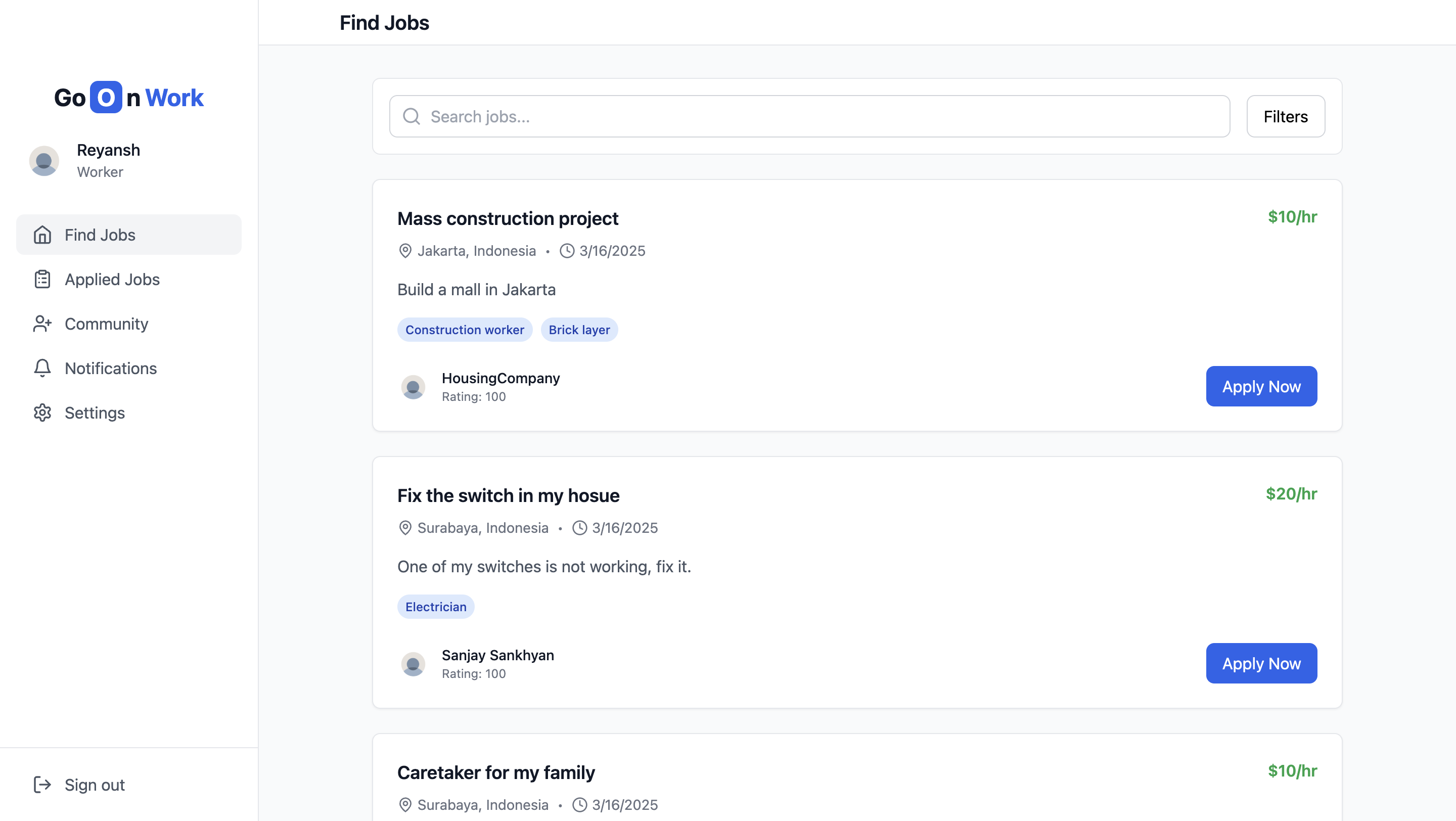The width and height of the screenshot is (1456, 821).
Task: Click the Settings gear icon
Action: pos(42,413)
